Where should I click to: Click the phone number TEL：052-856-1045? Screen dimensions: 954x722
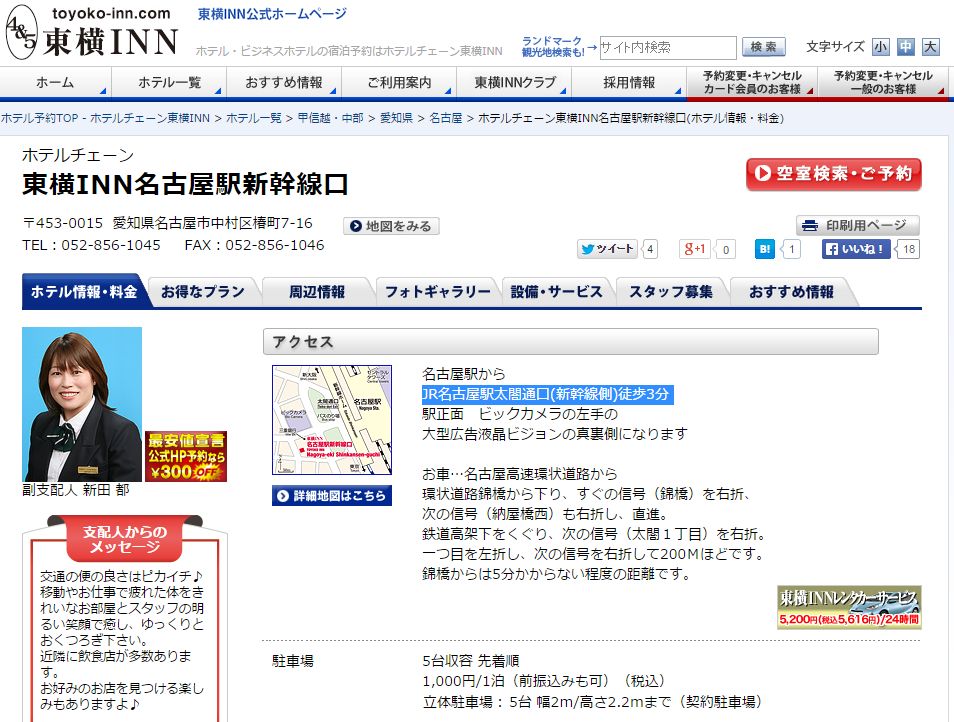(91, 245)
